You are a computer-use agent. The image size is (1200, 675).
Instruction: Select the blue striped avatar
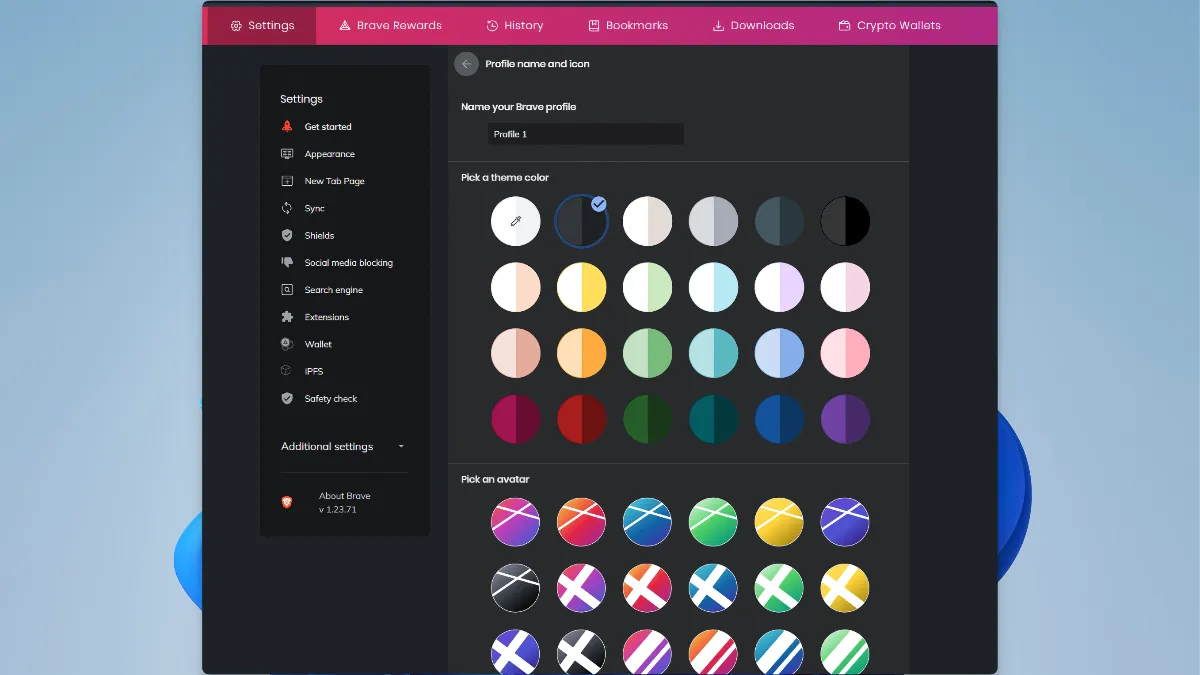tap(780, 652)
